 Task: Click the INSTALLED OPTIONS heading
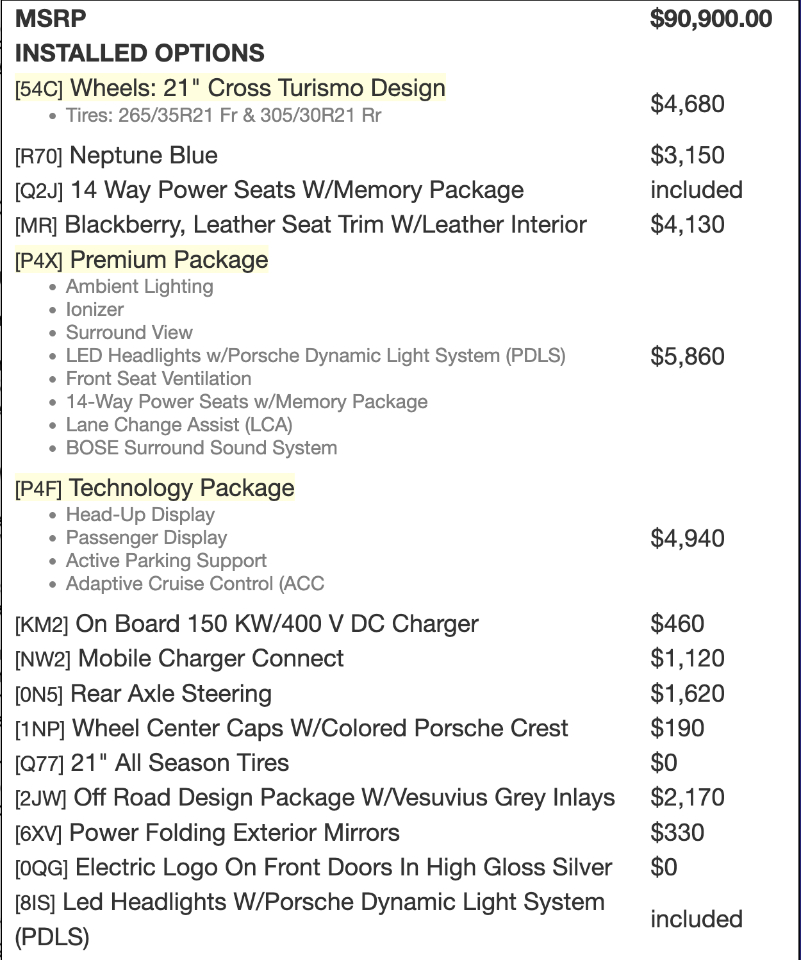click(139, 53)
